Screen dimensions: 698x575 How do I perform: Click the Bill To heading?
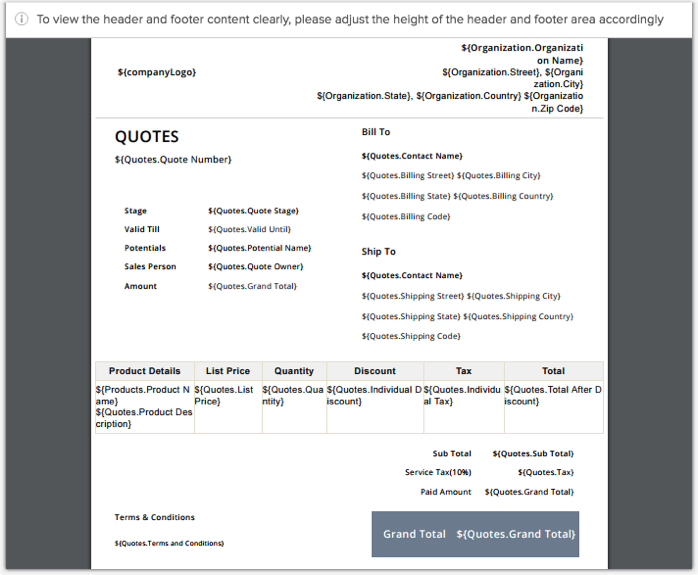tap(376, 132)
